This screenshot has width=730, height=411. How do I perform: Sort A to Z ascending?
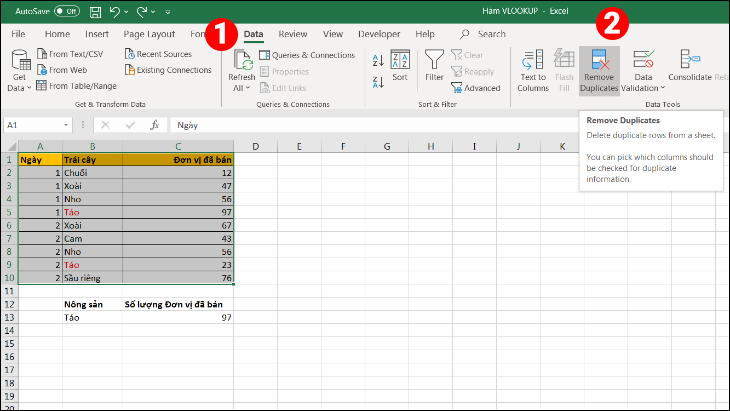click(378, 60)
